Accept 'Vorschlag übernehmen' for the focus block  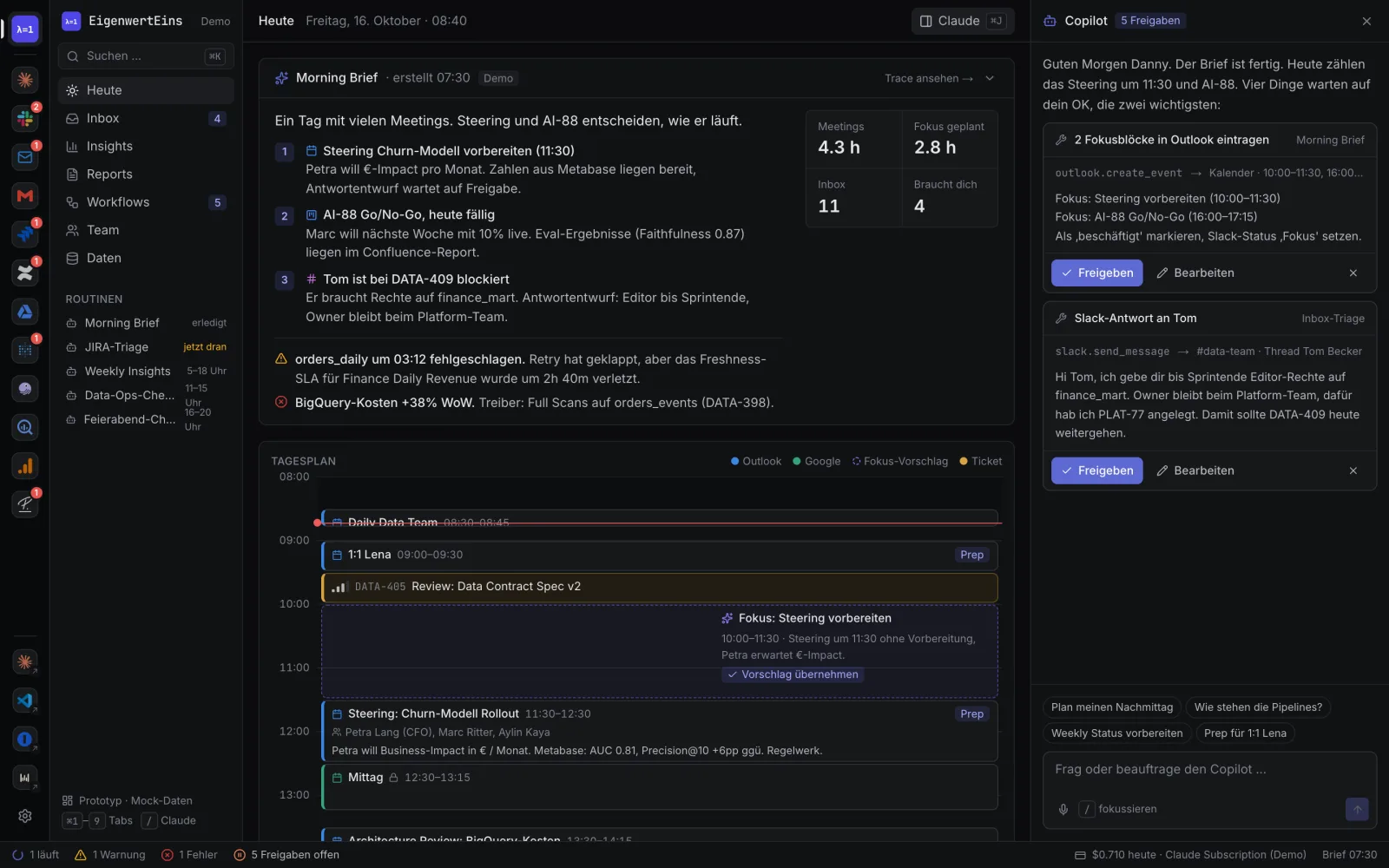[793, 674]
